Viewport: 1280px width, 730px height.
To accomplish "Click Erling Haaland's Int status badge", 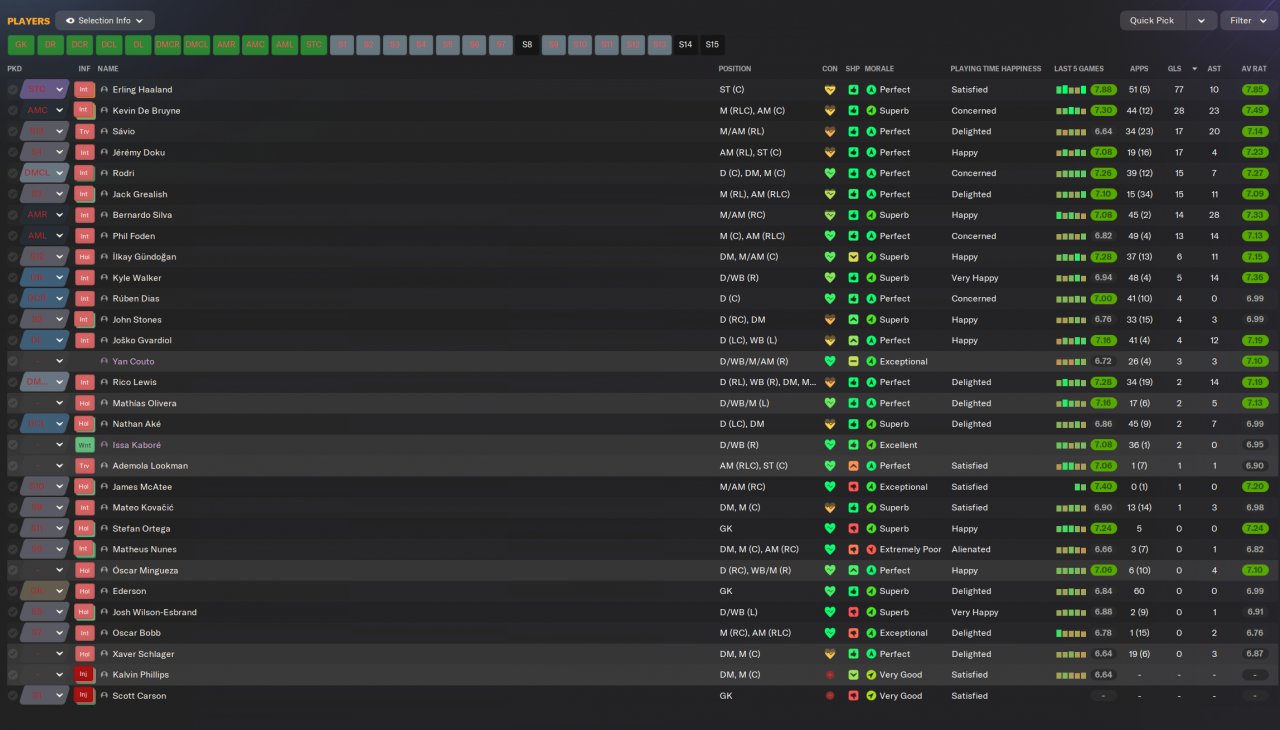I will coord(84,90).
